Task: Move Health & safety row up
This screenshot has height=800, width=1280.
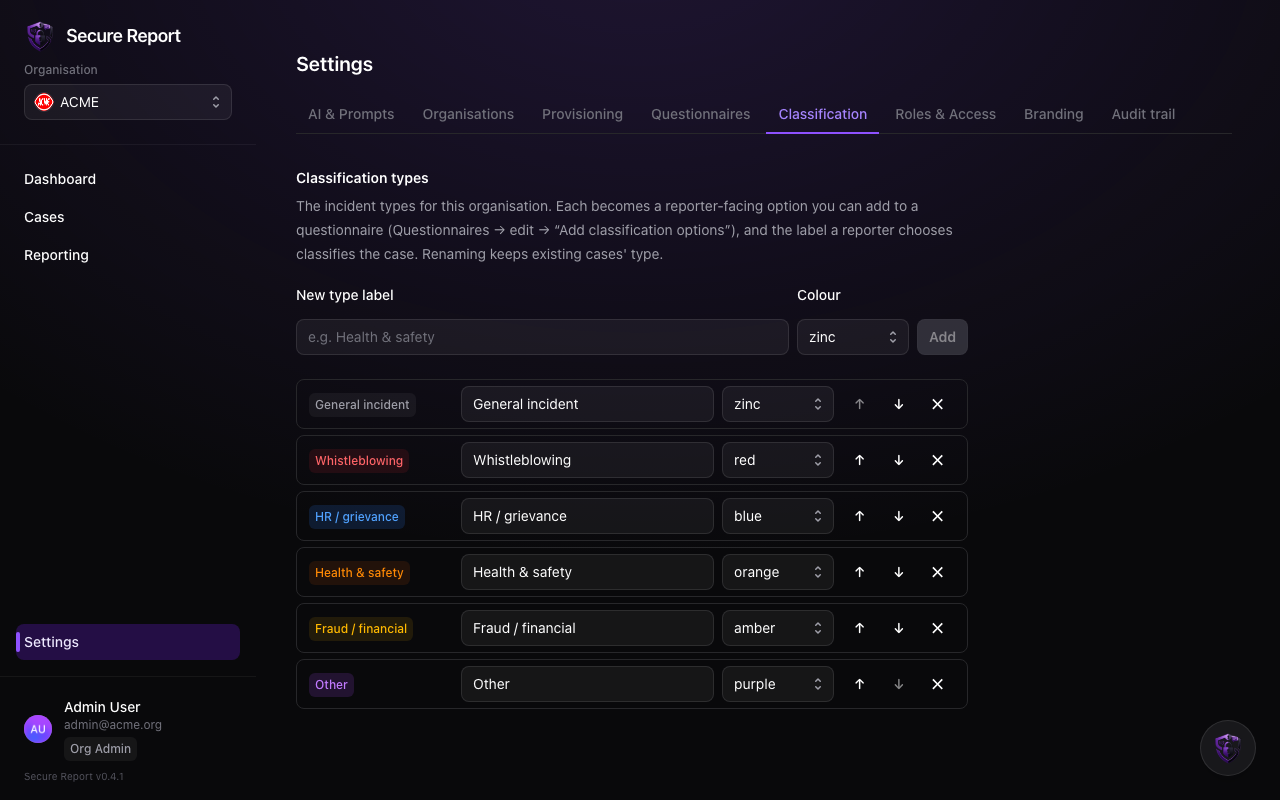Action: point(860,572)
